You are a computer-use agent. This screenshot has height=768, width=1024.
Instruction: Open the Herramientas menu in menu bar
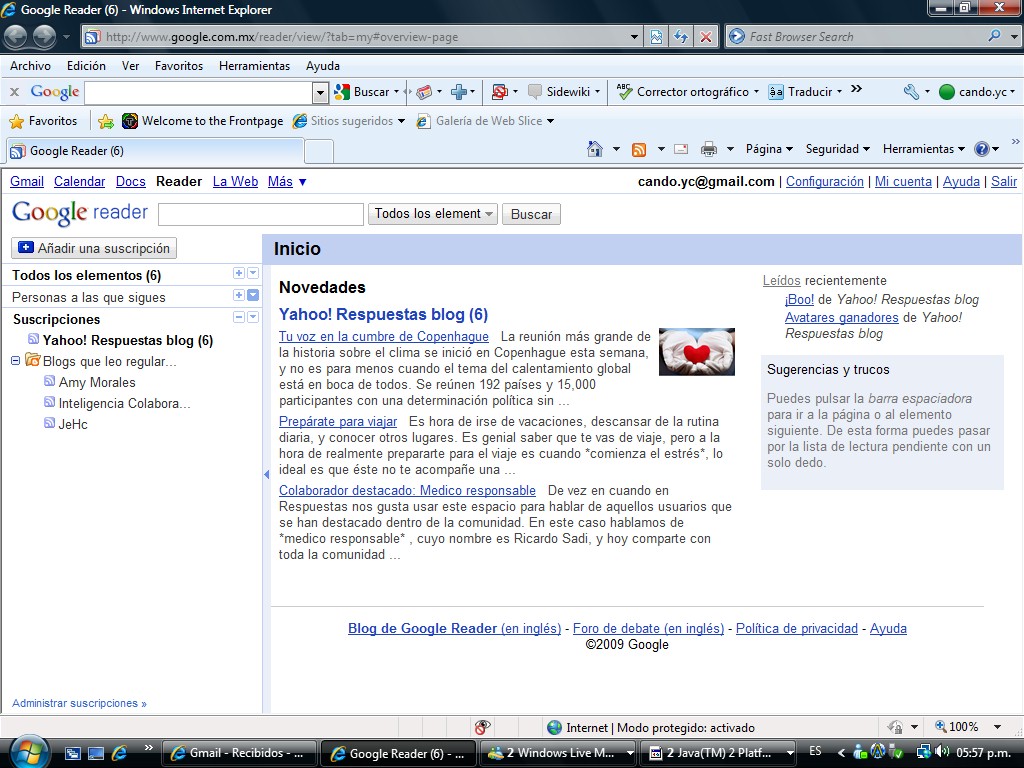pos(254,66)
